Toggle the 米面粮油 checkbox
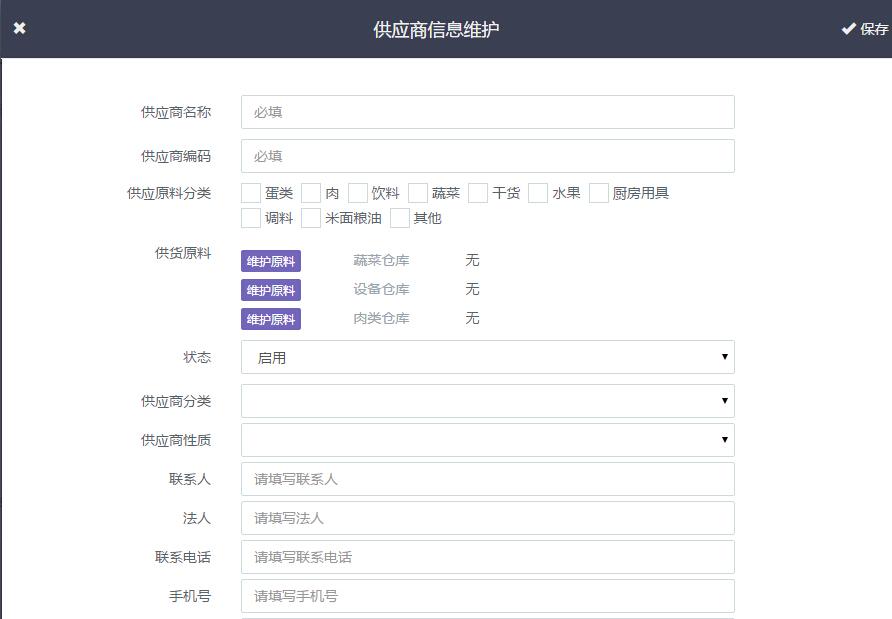Screen dimensions: 892x619 pos(311,218)
